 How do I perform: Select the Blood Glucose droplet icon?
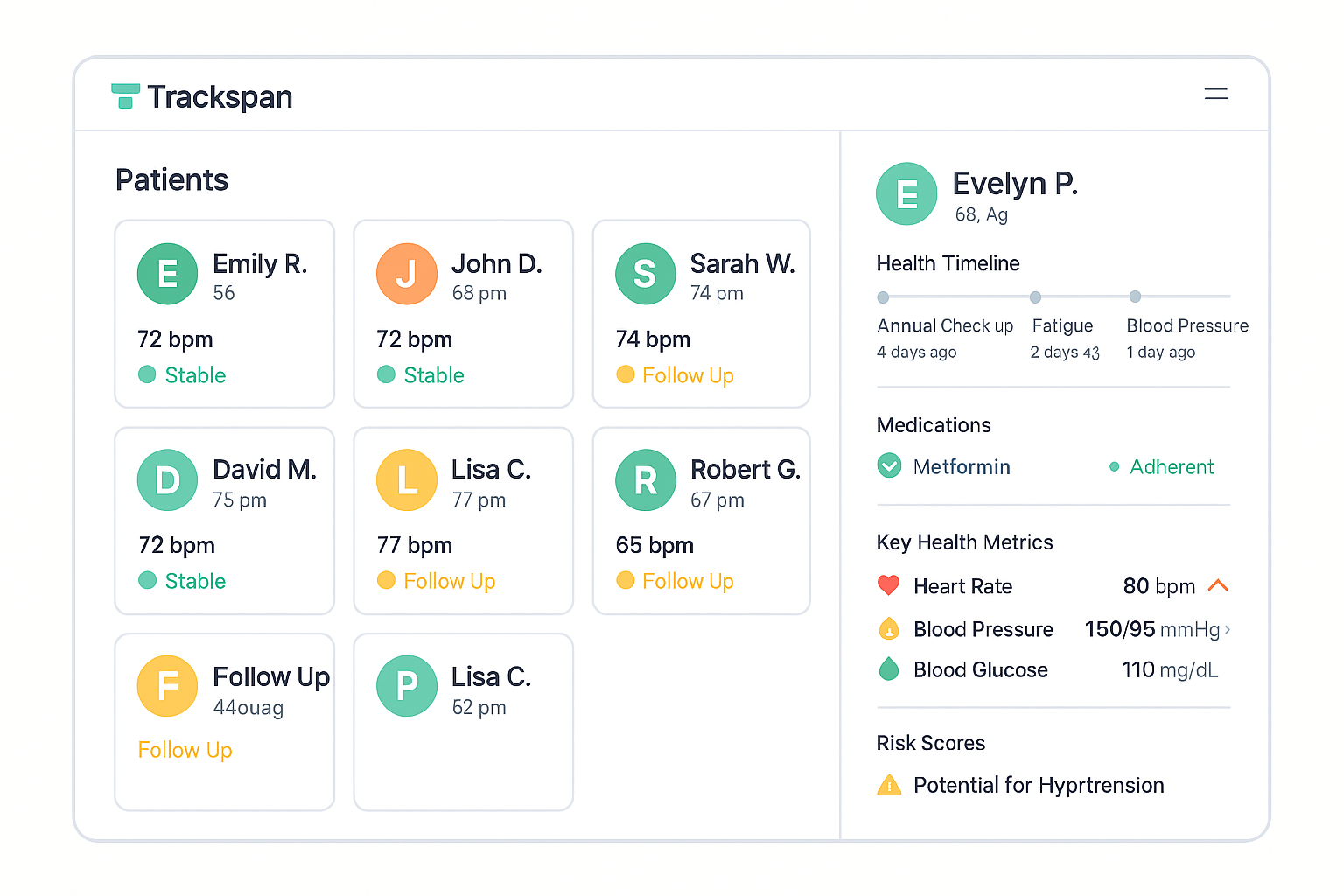[889, 669]
